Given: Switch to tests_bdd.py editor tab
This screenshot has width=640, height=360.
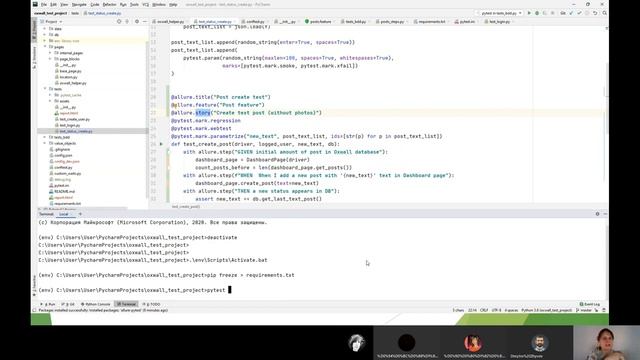Looking at the screenshot, I should coord(356,22).
